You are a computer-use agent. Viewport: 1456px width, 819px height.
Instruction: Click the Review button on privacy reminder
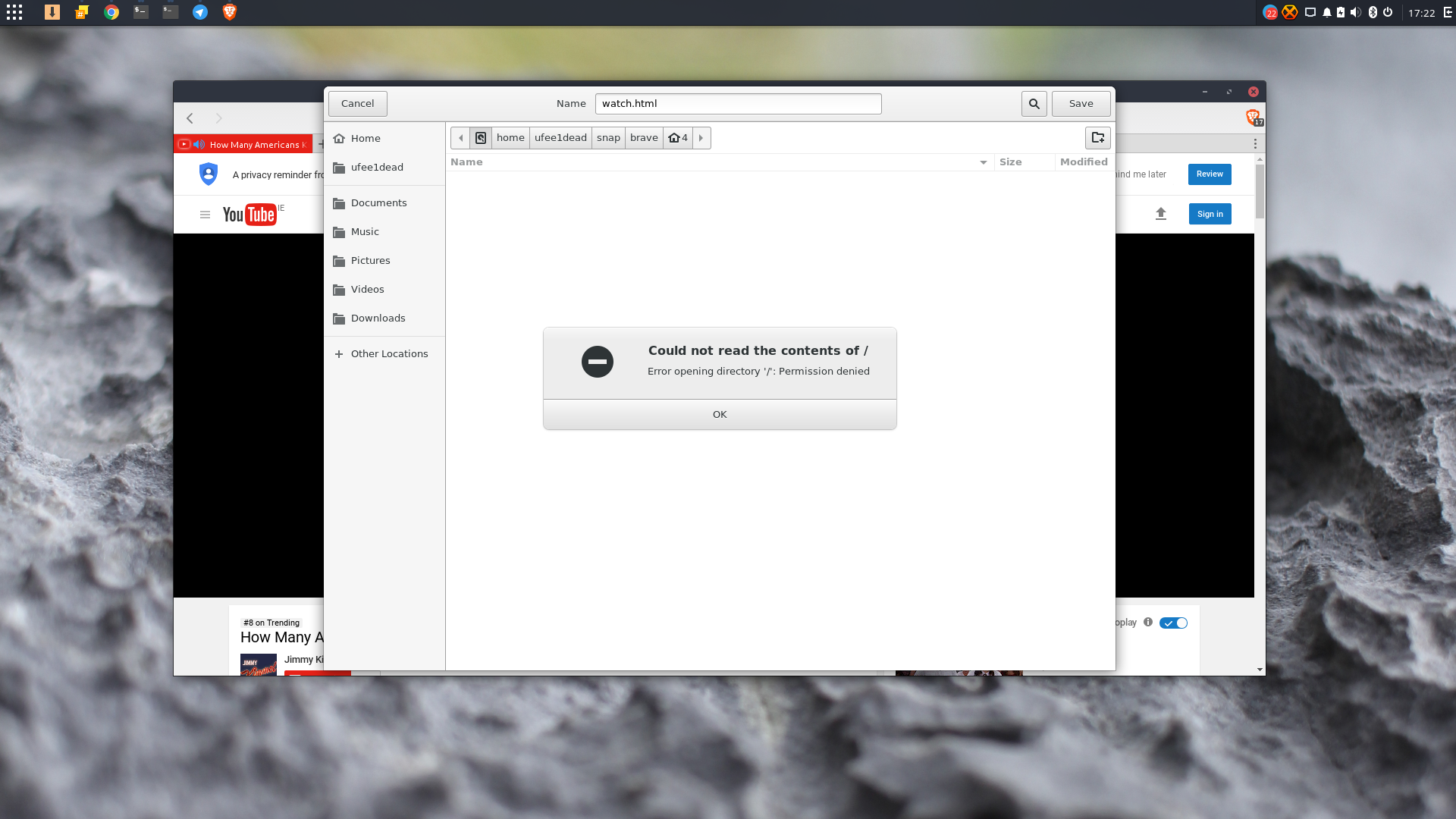pyautogui.click(x=1210, y=174)
